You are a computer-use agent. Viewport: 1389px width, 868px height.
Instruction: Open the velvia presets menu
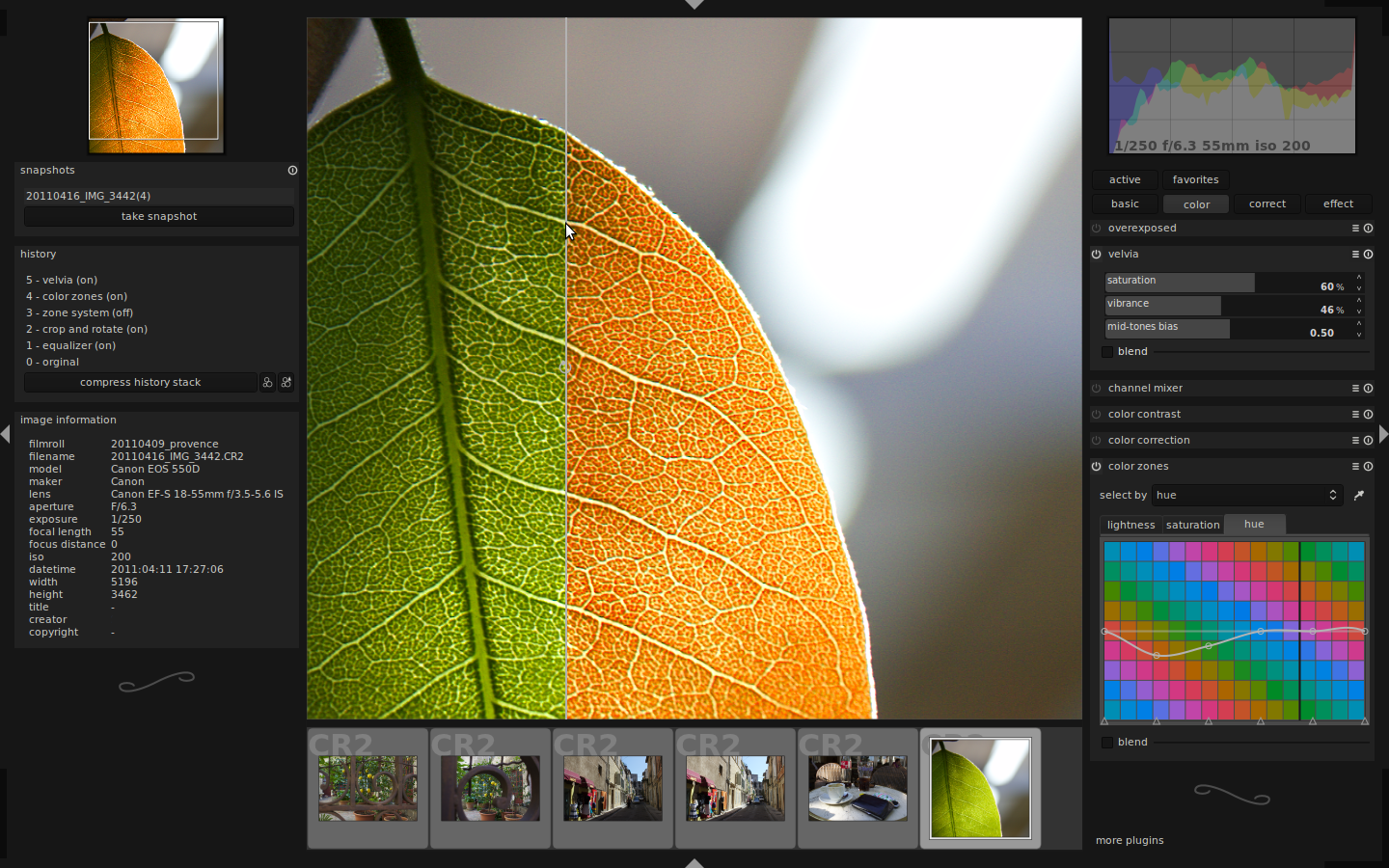click(1355, 254)
